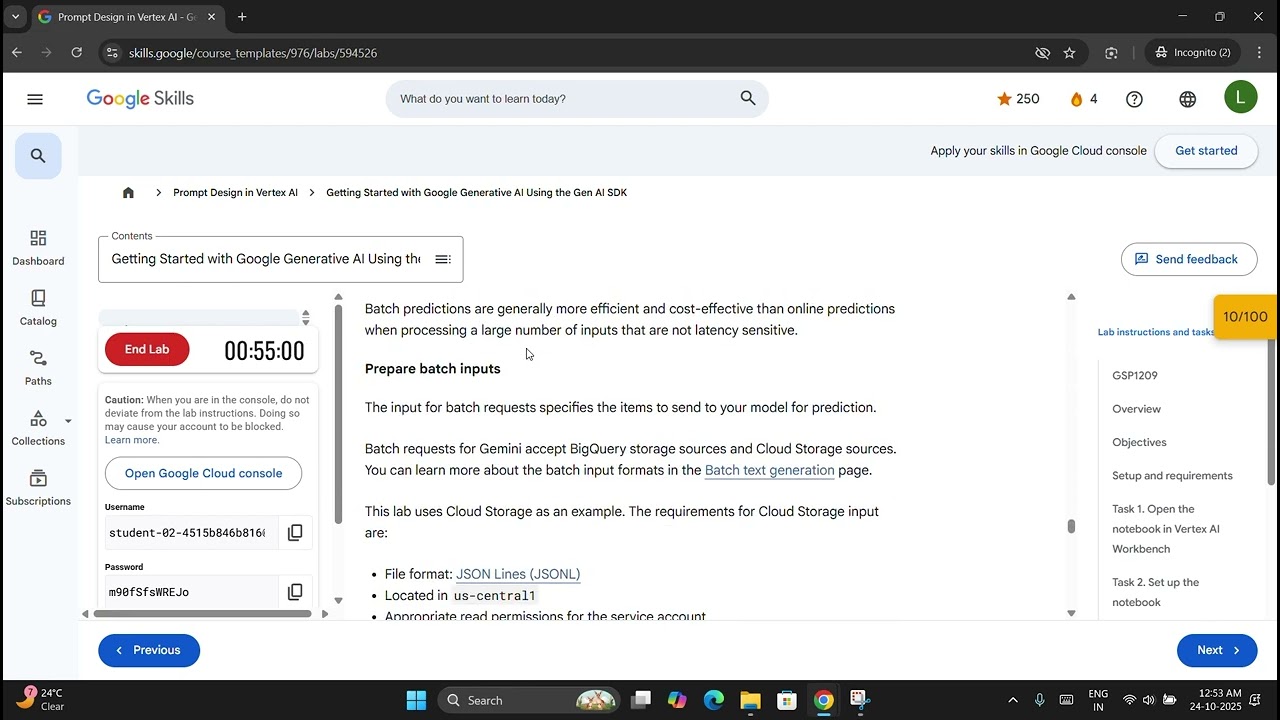
Task: Click the Lab instructions and tasks heading
Action: (1156, 332)
